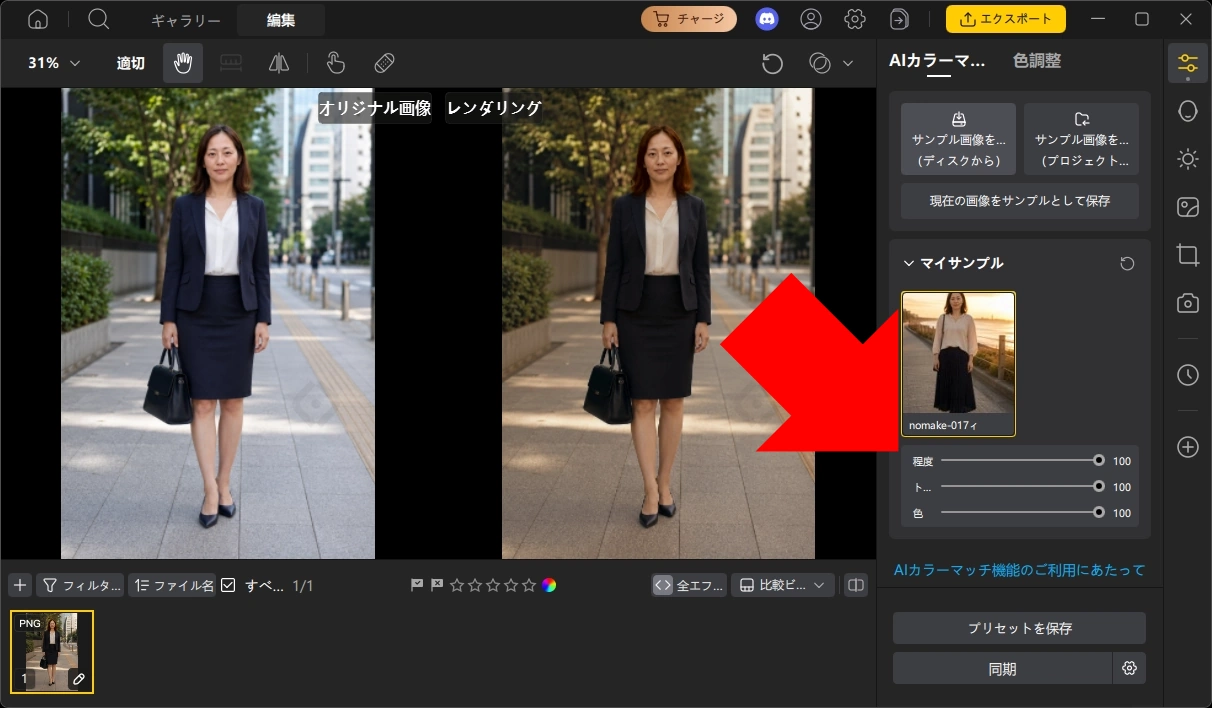The image size is (1212, 708).
Task: Collapse the マイサンプル section
Action: (x=908, y=263)
